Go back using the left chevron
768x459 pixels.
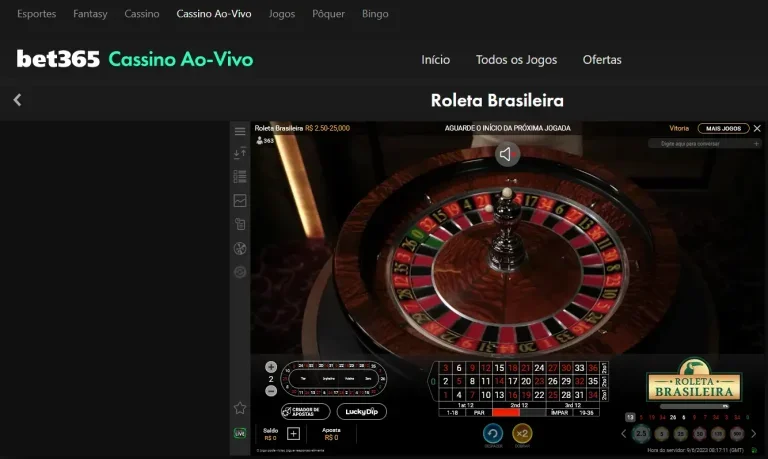click(18, 100)
